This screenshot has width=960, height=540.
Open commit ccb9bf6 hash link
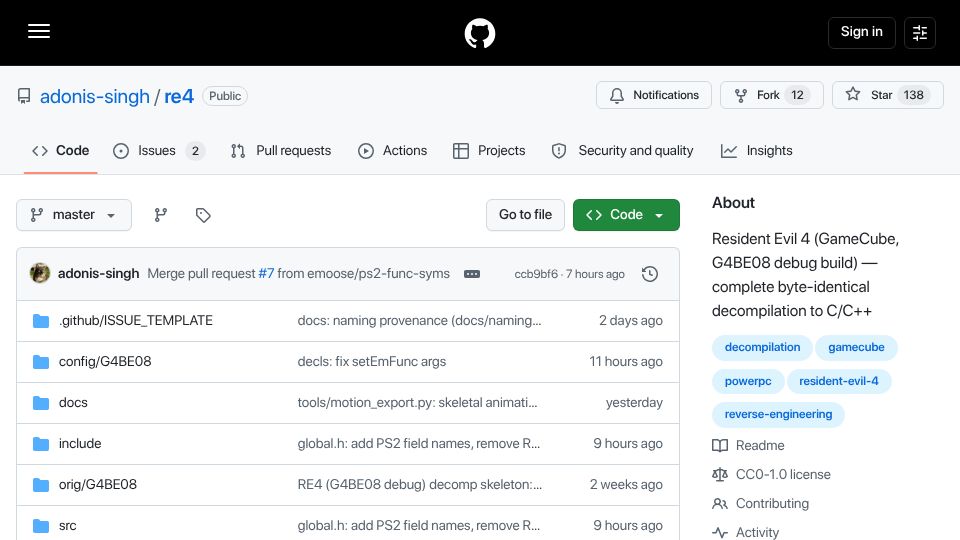(x=536, y=274)
